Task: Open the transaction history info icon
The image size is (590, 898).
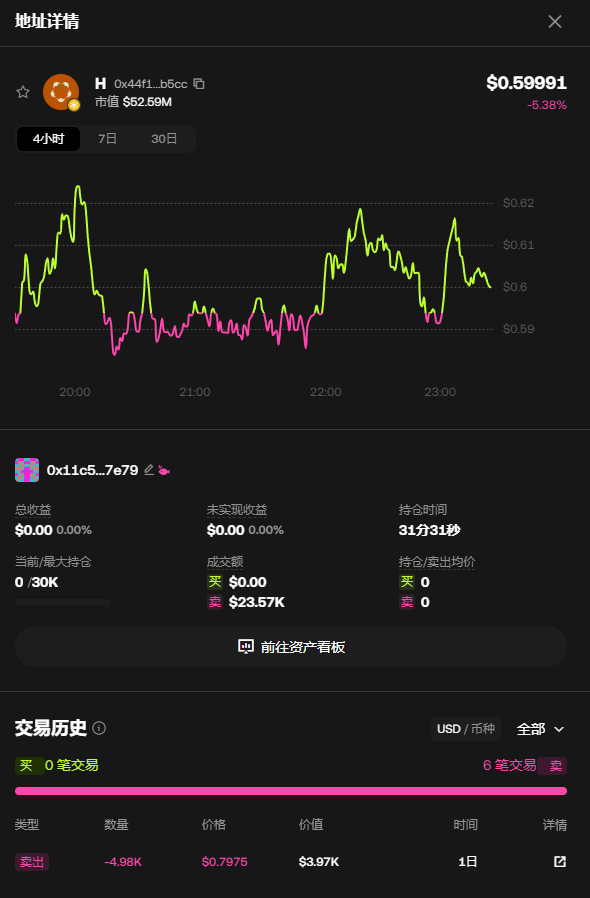Action: coord(99,728)
